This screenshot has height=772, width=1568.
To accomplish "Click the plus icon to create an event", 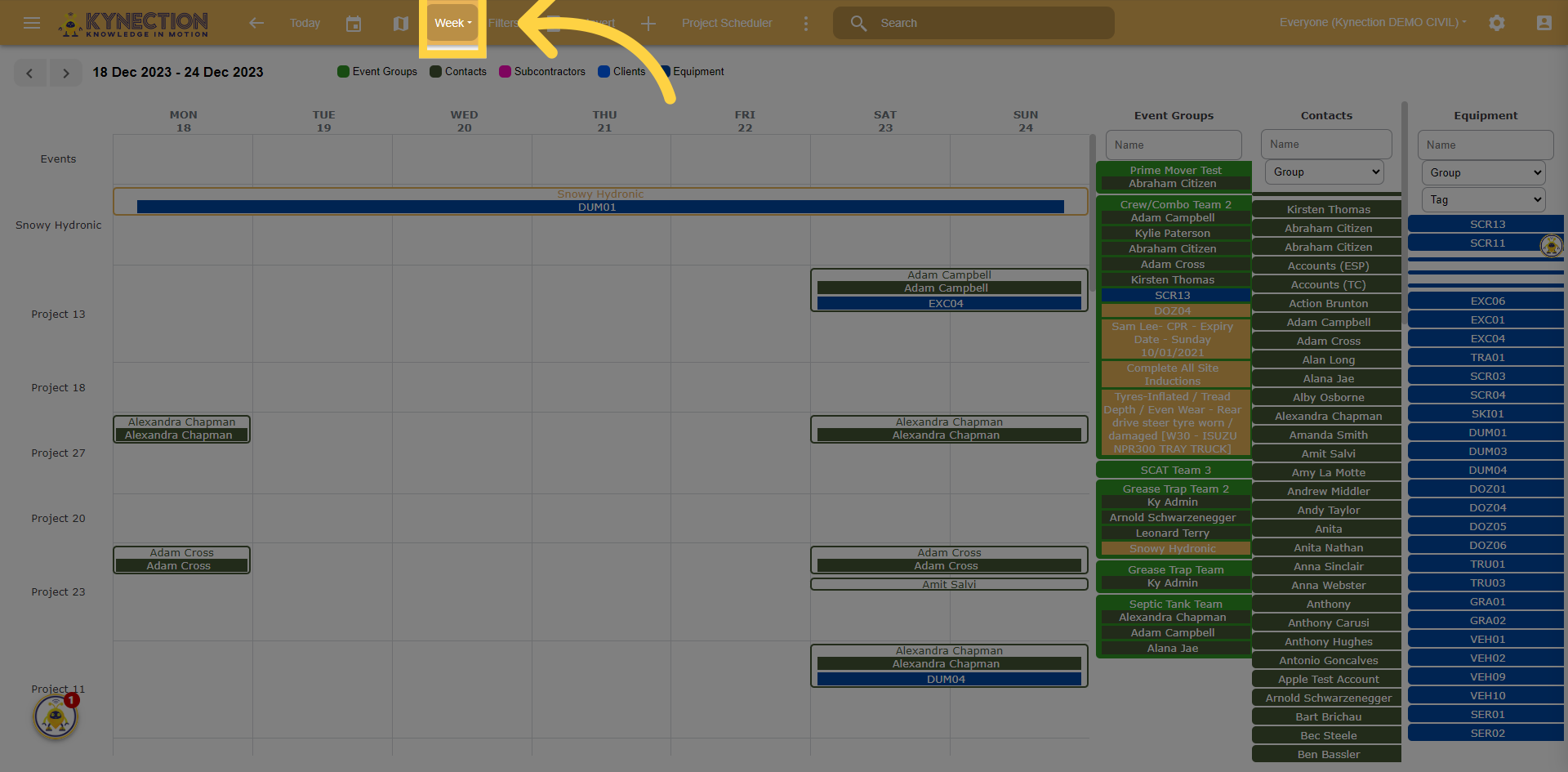I will tap(648, 23).
